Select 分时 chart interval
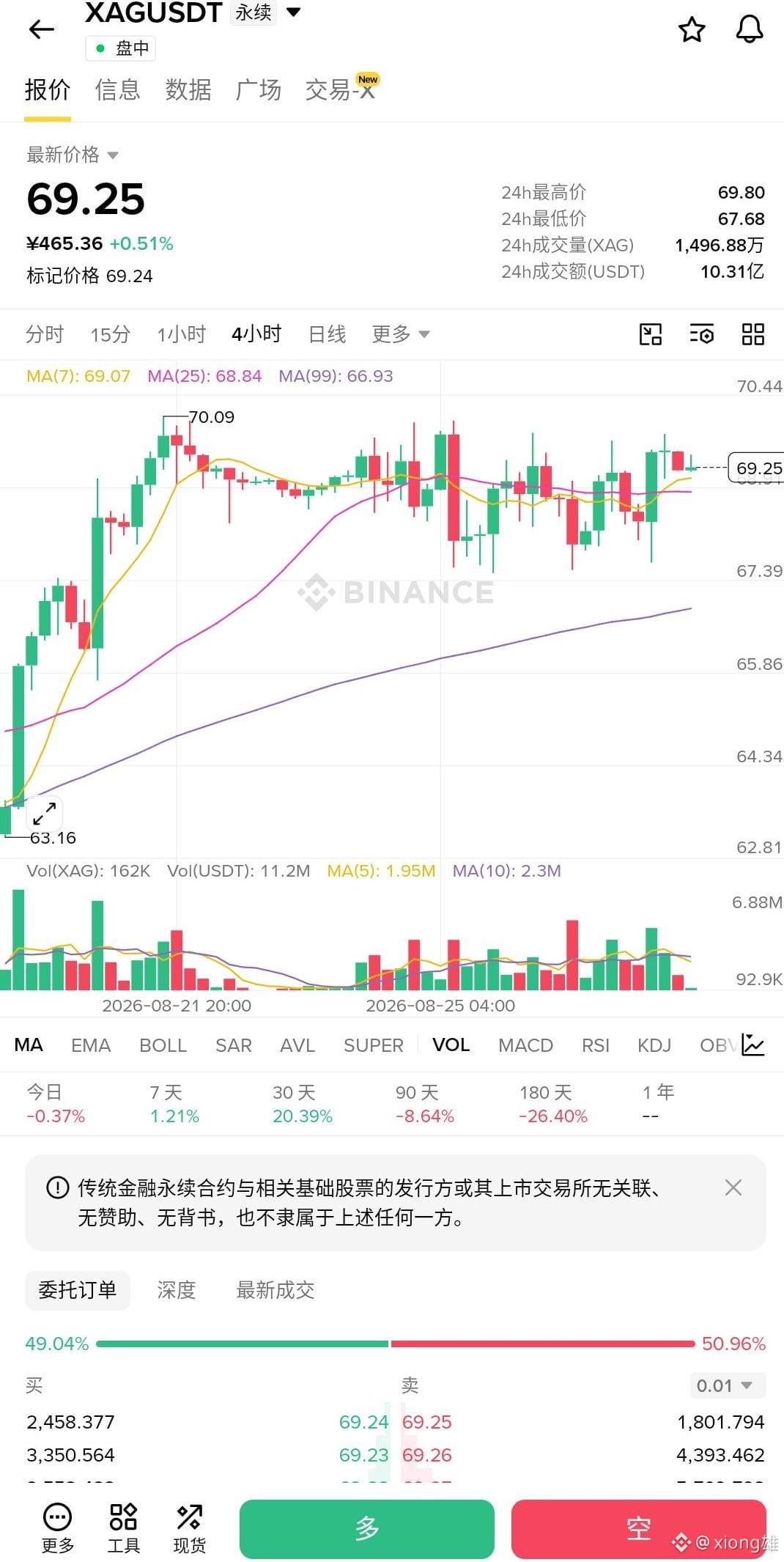This screenshot has width=784, height=1562. (x=45, y=334)
